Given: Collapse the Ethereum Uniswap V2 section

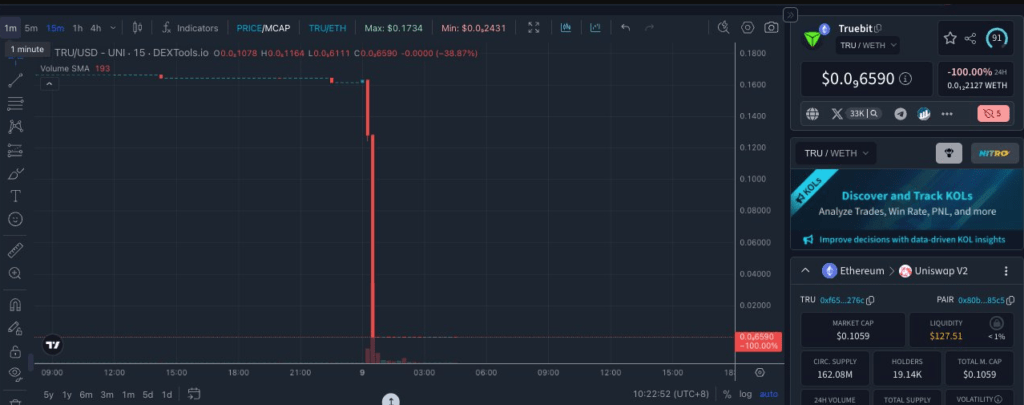Looking at the screenshot, I should coord(805,270).
